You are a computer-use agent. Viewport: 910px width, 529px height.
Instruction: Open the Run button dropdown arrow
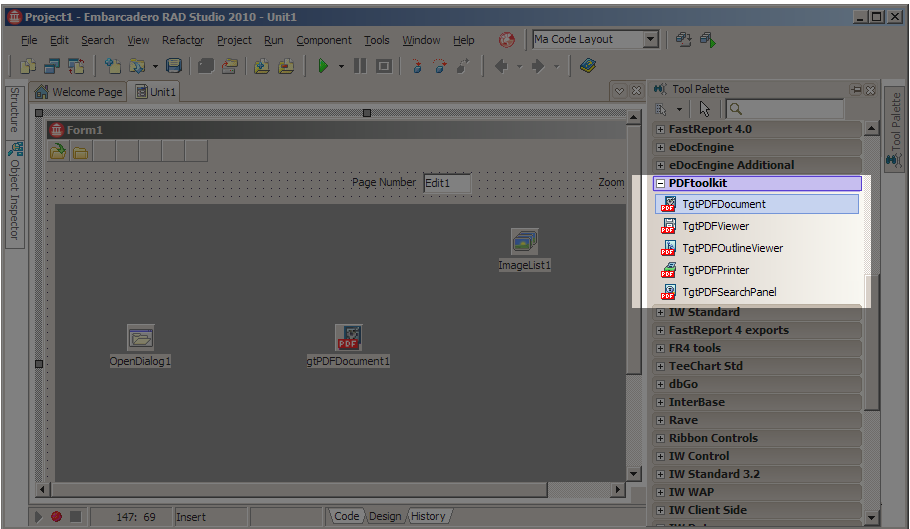pyautogui.click(x=341, y=66)
